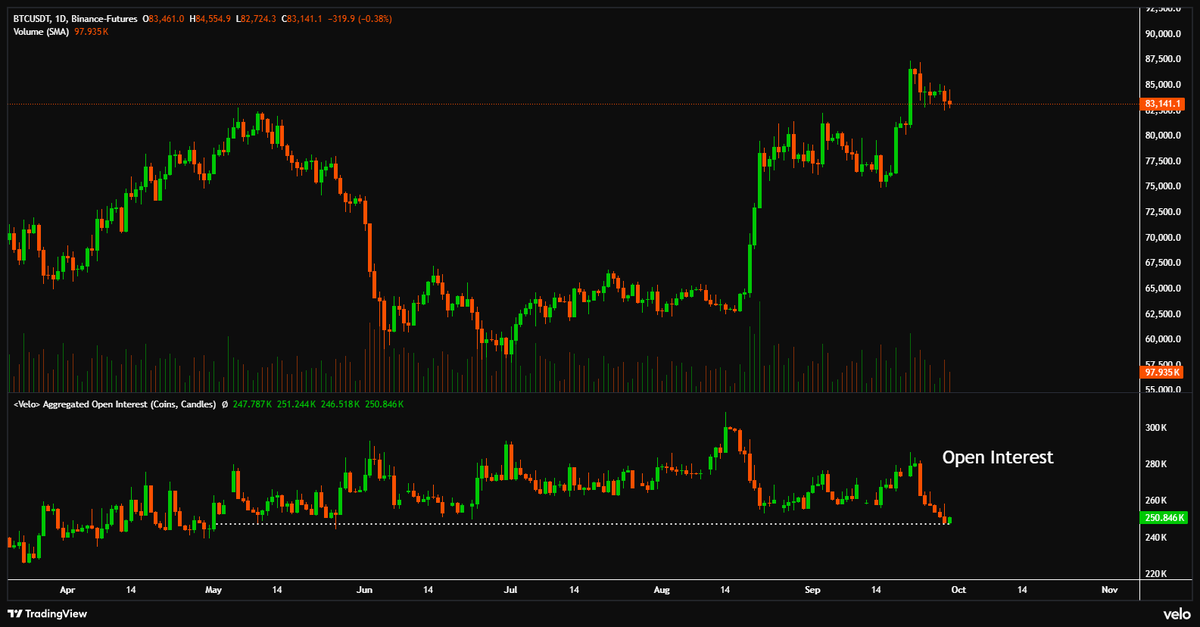
Task: Click the close value C83,141.1 in legend
Action: (302, 19)
